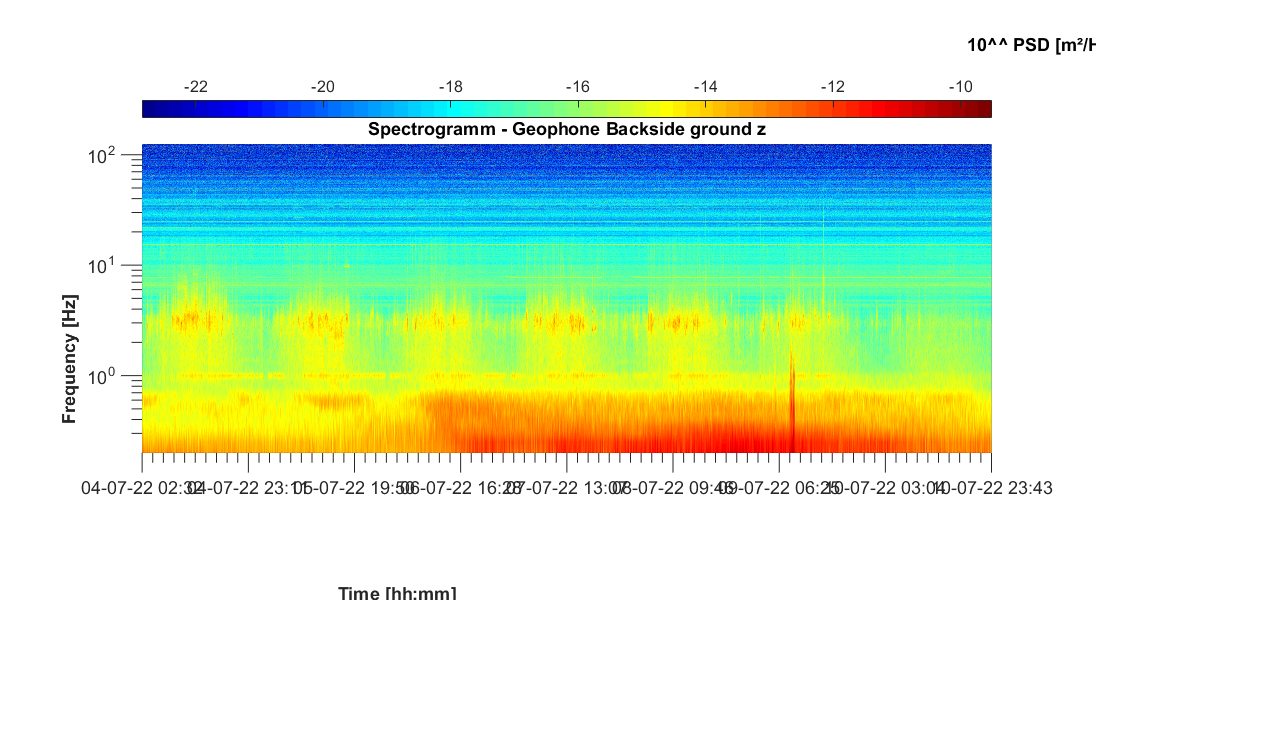1280x750 pixels.
Task: Click the -22 colorbar tick label
Action: coord(196,87)
